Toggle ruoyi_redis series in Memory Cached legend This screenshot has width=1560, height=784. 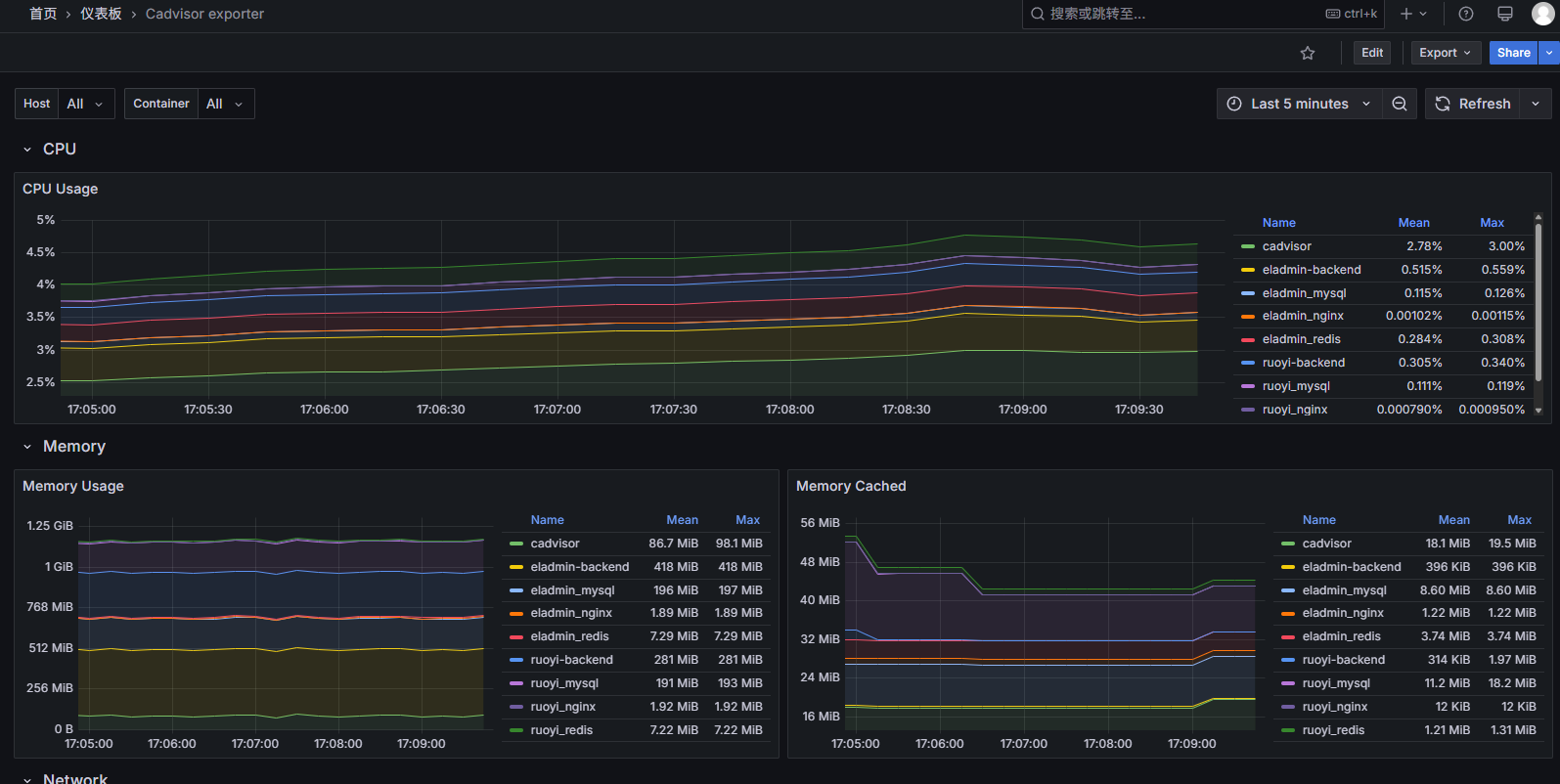pyautogui.click(x=1332, y=730)
